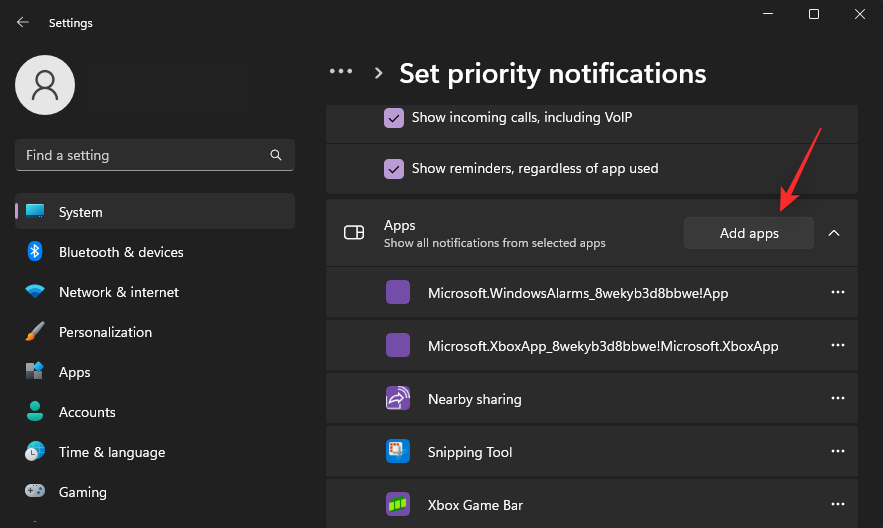Viewport: 883px width, 528px height.
Task: Click the Network & internet Wi-Fi icon
Action: point(35,292)
